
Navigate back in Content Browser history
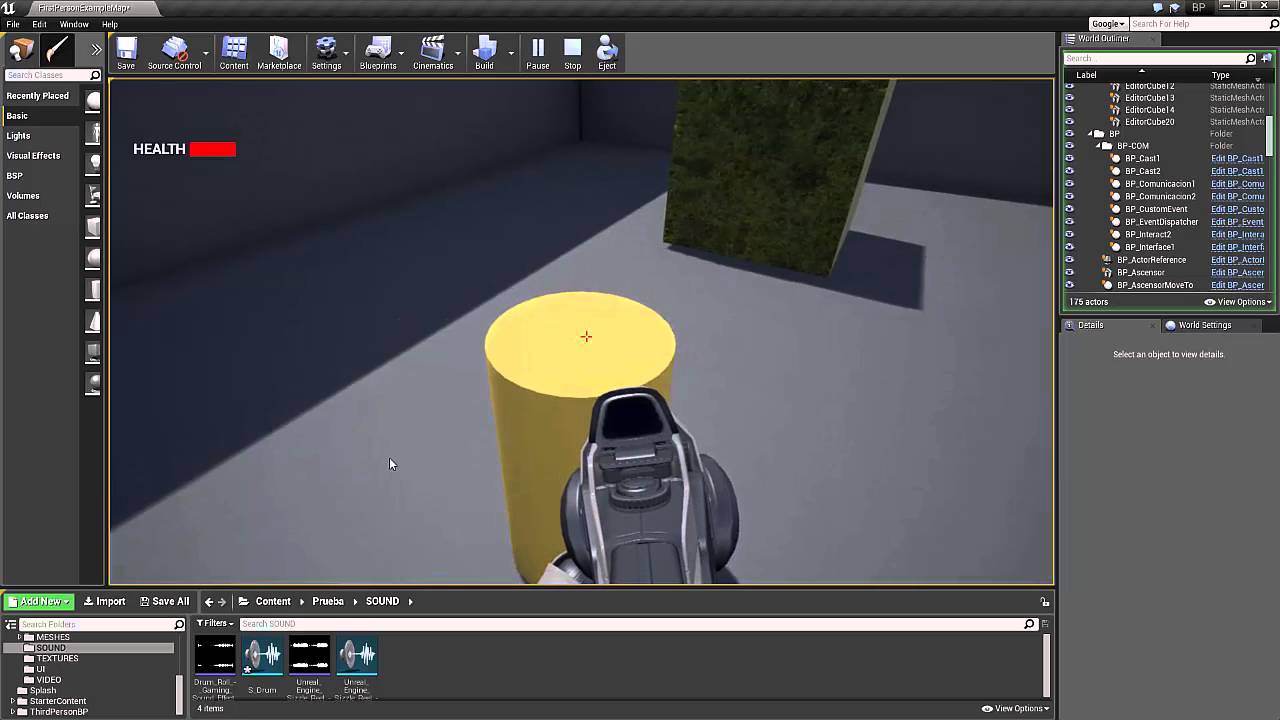click(x=209, y=602)
